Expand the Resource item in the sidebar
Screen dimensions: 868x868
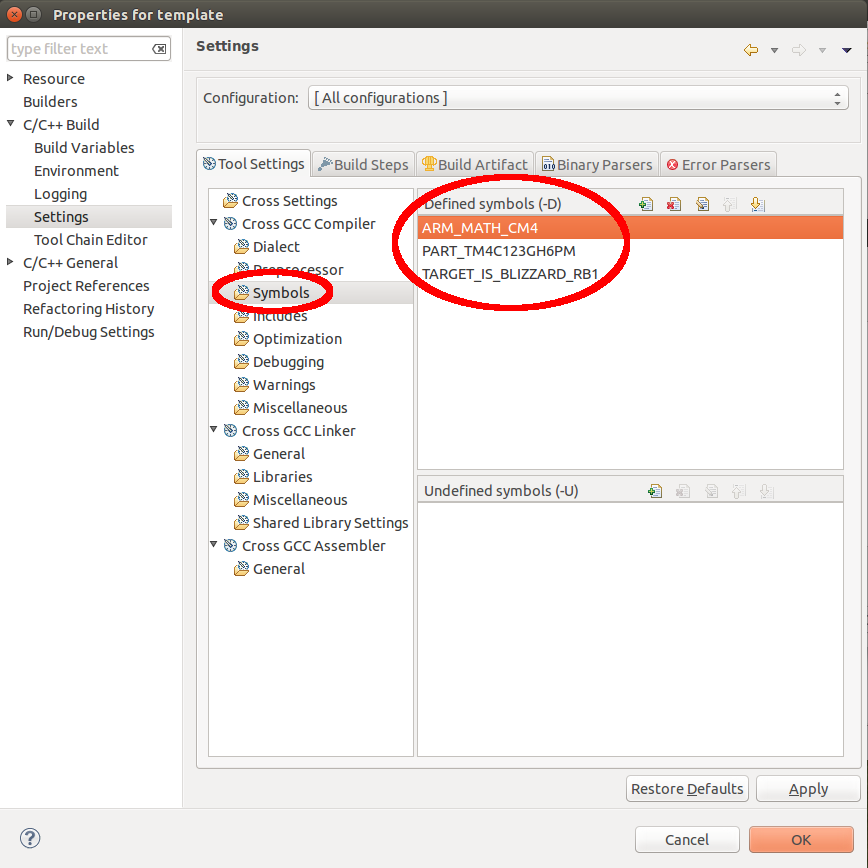(x=10, y=78)
